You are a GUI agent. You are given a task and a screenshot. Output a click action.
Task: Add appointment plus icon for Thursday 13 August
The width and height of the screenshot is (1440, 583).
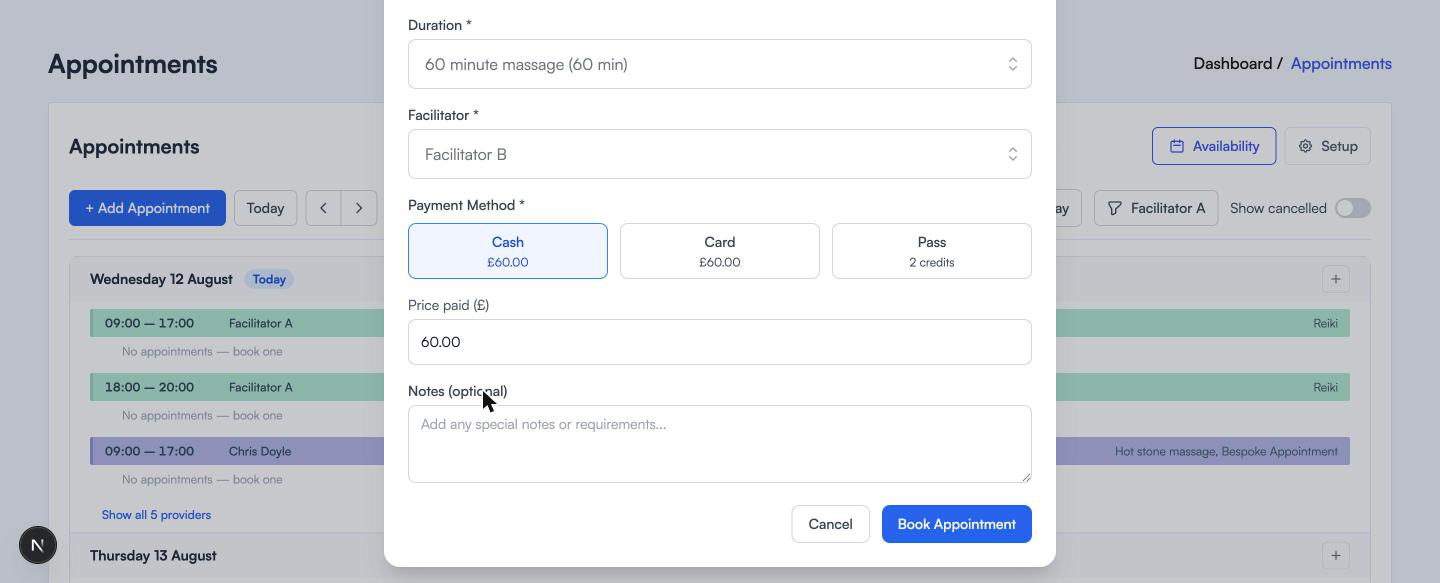pos(1335,555)
